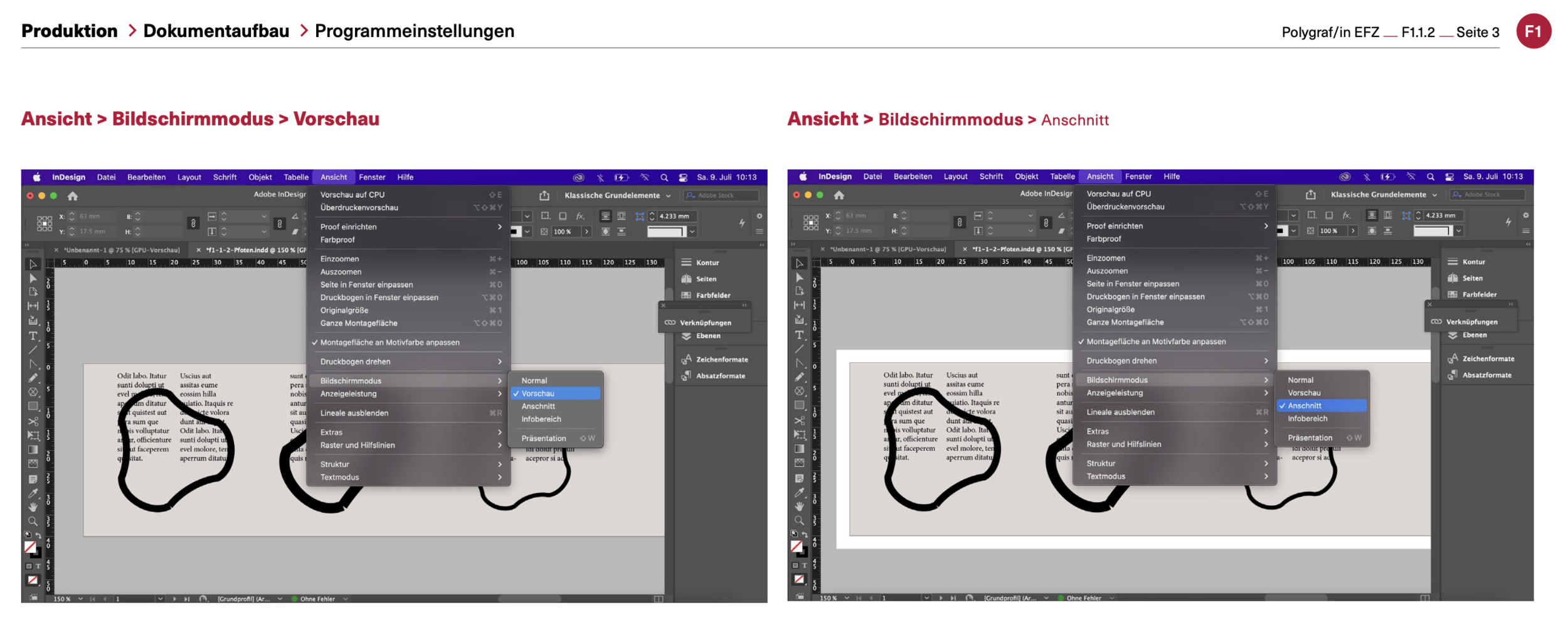Viewport: 1568px width, 627px height.
Task: Pick the Eyedropper tool in left screenshot
Action: (33, 493)
